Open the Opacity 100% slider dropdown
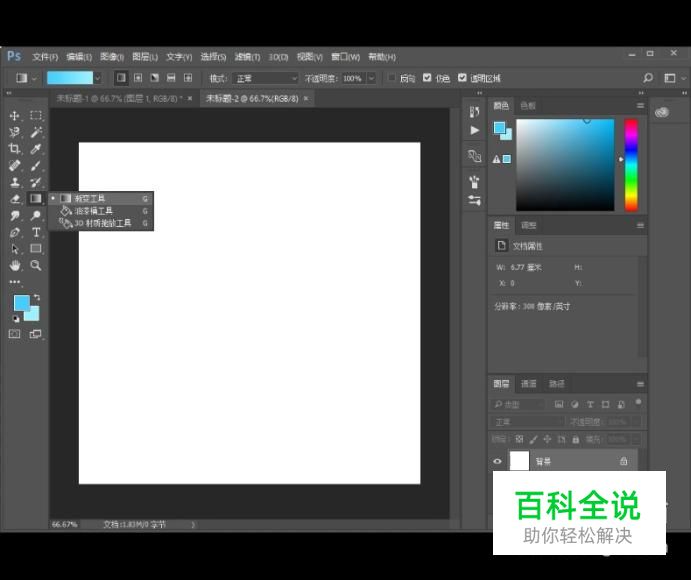Viewport: 691px width, 580px height. (372, 78)
